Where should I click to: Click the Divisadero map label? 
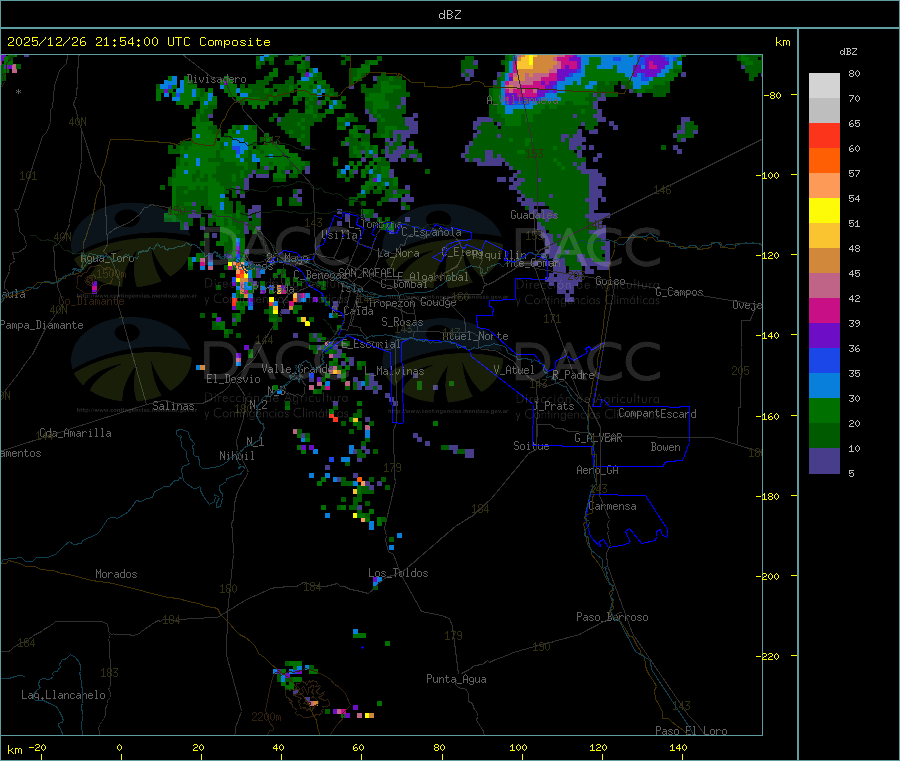(x=216, y=79)
